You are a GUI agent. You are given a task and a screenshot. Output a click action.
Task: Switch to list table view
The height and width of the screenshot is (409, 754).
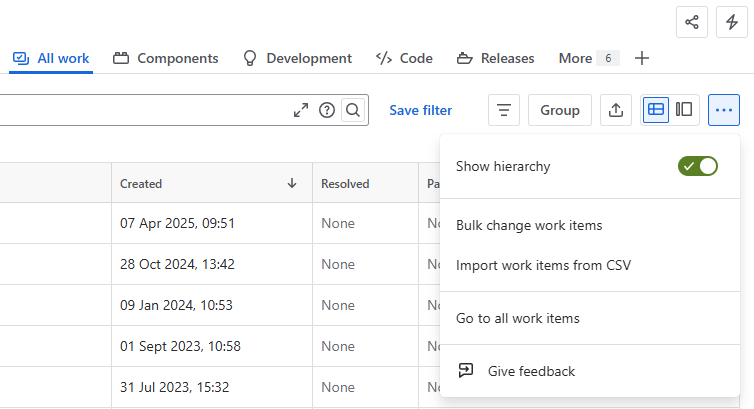point(656,110)
